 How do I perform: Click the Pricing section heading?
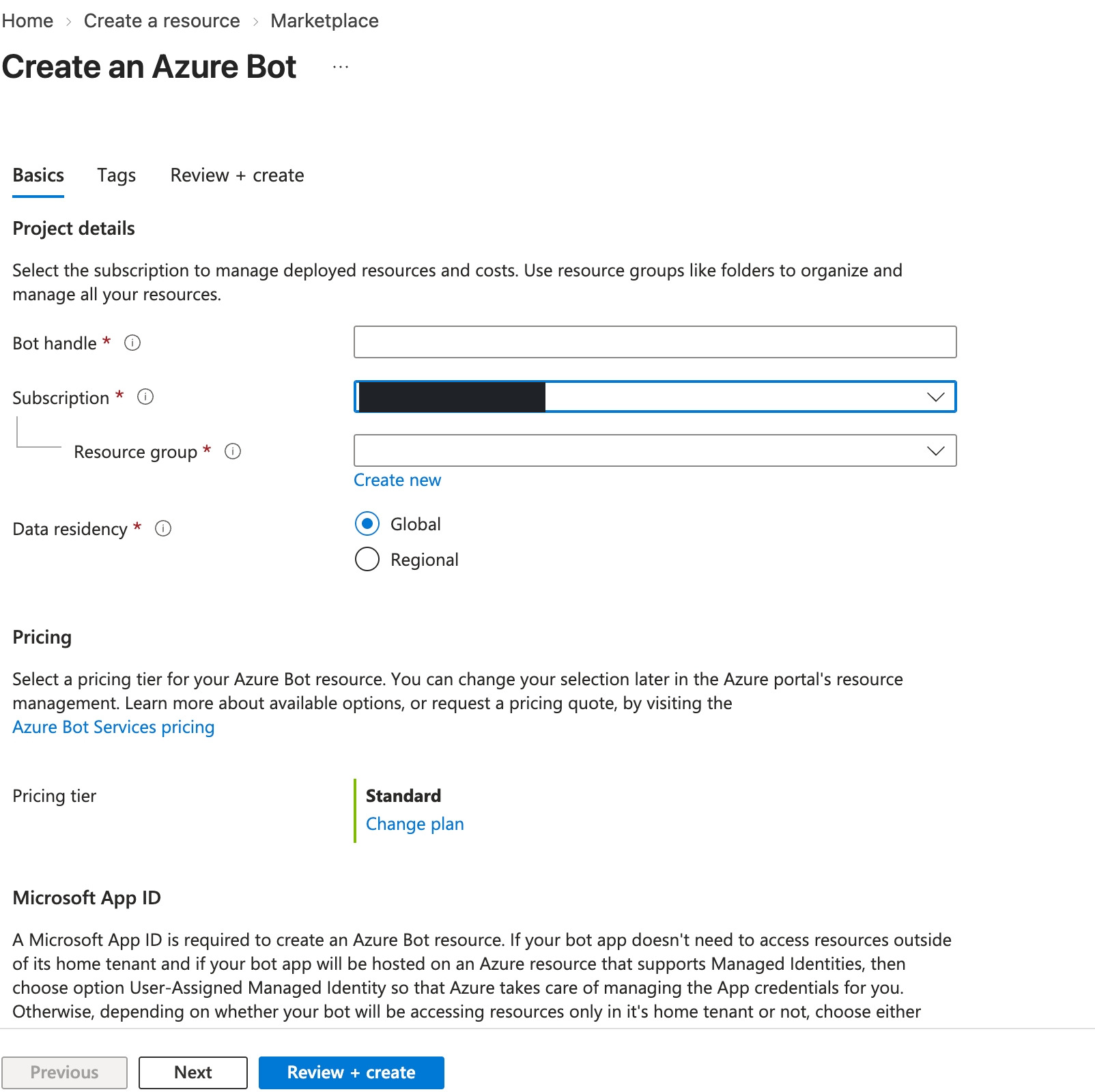pos(42,637)
